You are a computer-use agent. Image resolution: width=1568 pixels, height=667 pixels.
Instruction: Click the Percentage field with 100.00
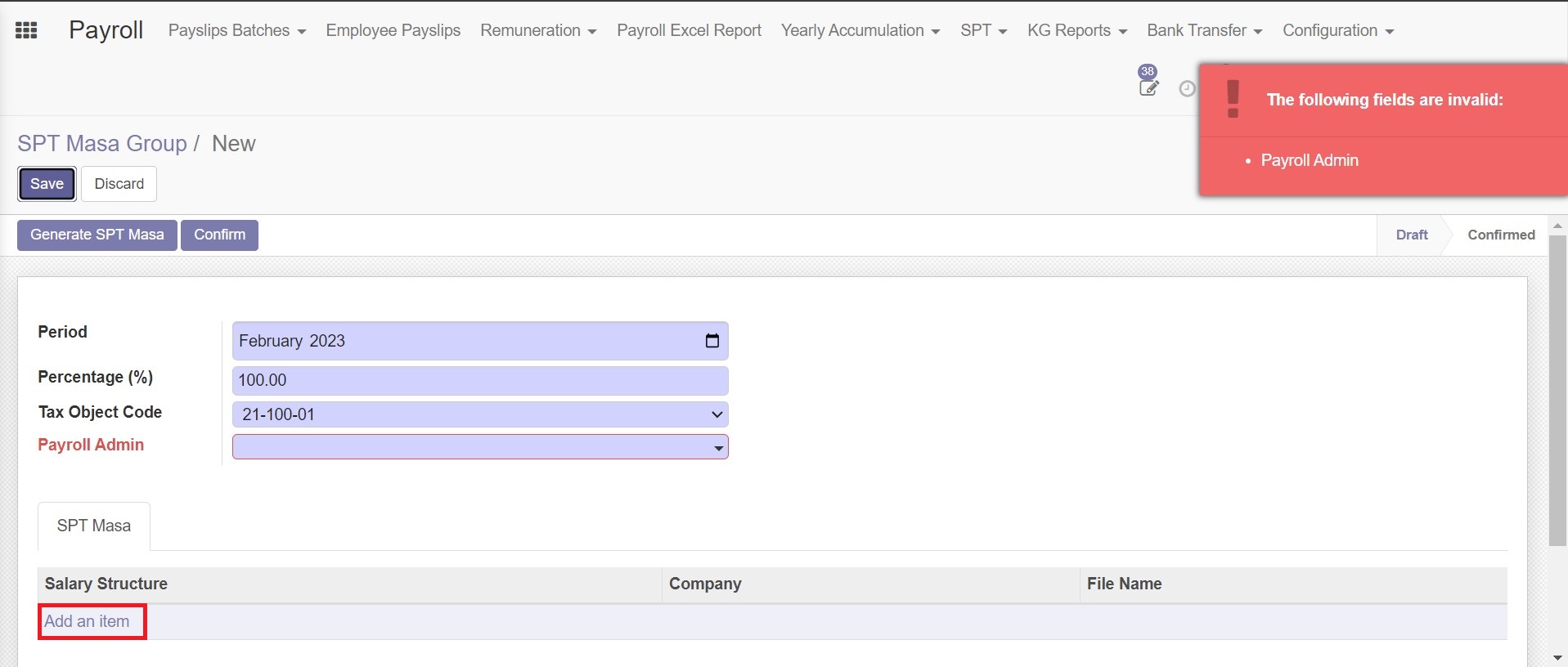pyautogui.click(x=480, y=380)
